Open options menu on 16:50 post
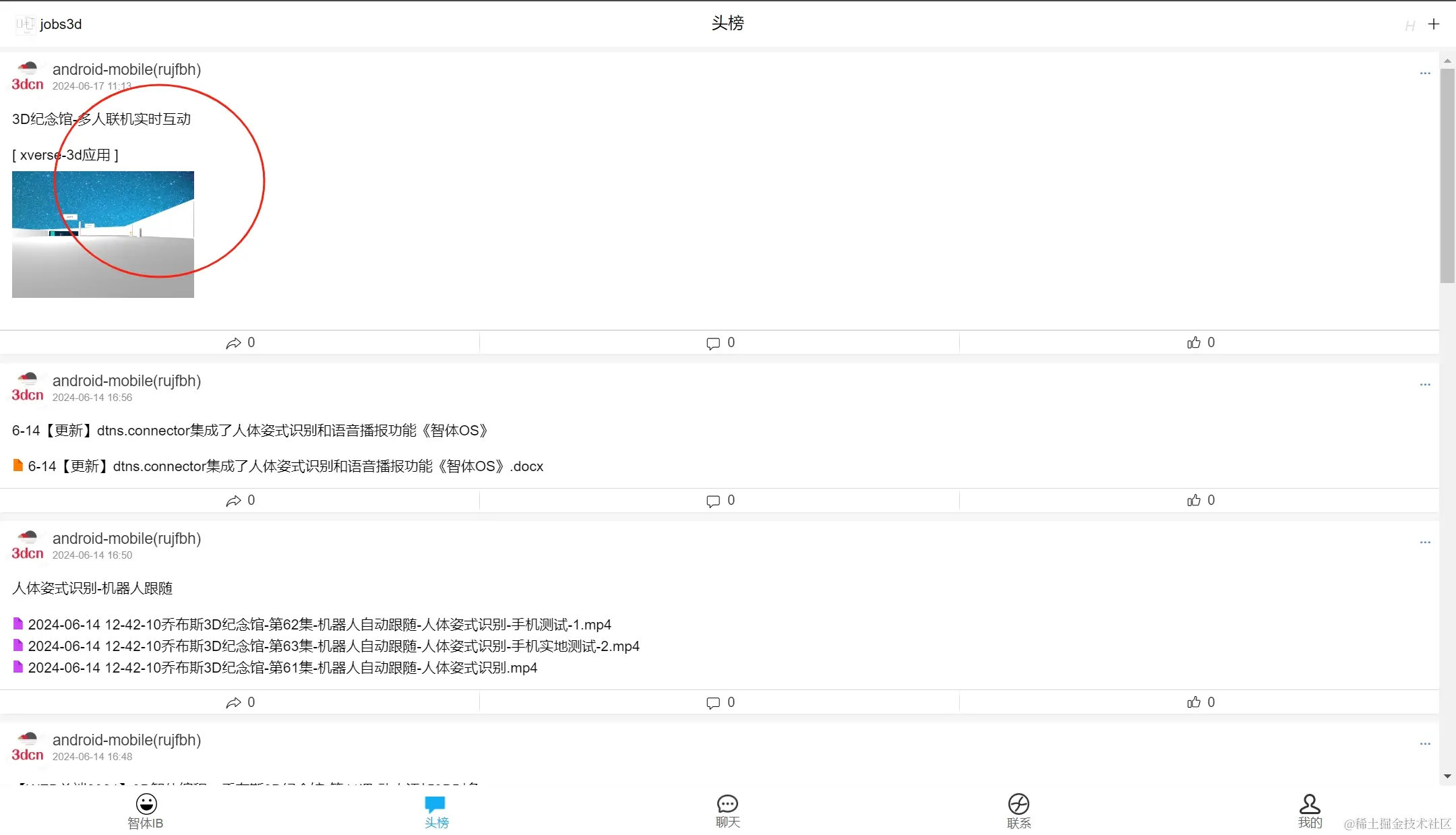The image size is (1456, 835). point(1424,542)
